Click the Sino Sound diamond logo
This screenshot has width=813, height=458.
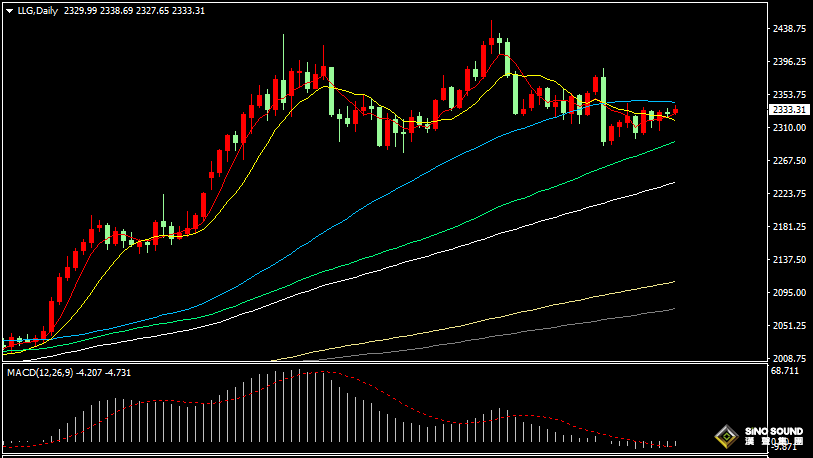pyautogui.click(x=727, y=437)
